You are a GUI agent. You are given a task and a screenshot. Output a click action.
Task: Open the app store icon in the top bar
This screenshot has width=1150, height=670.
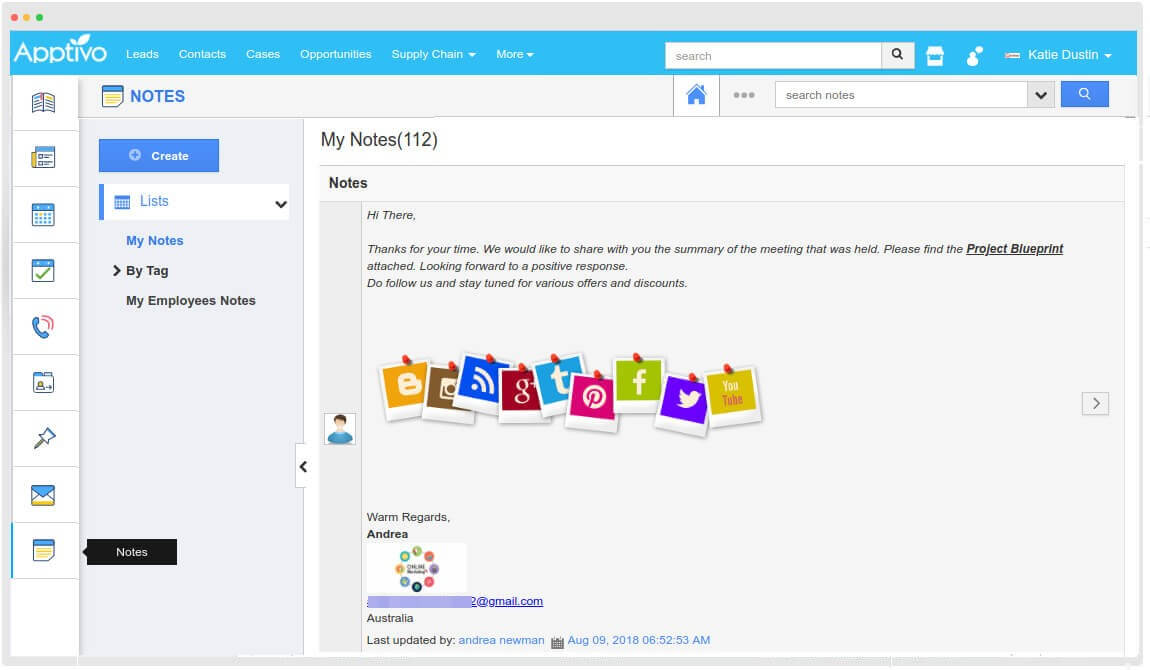(935, 56)
